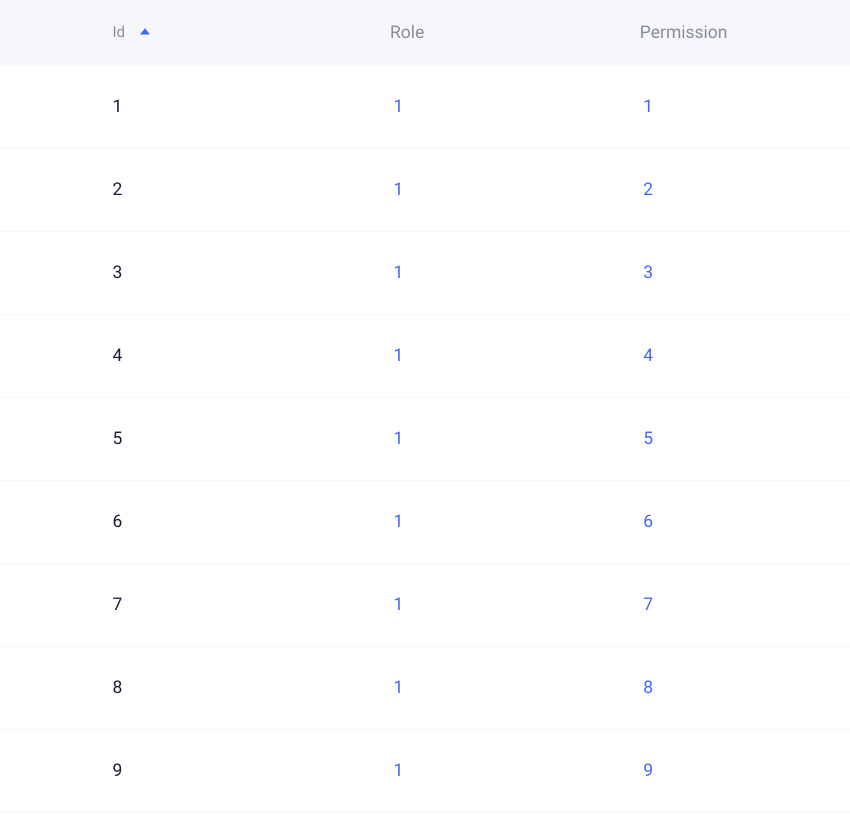Open Permission link 2
The height and width of the screenshot is (831, 850).
[648, 189]
